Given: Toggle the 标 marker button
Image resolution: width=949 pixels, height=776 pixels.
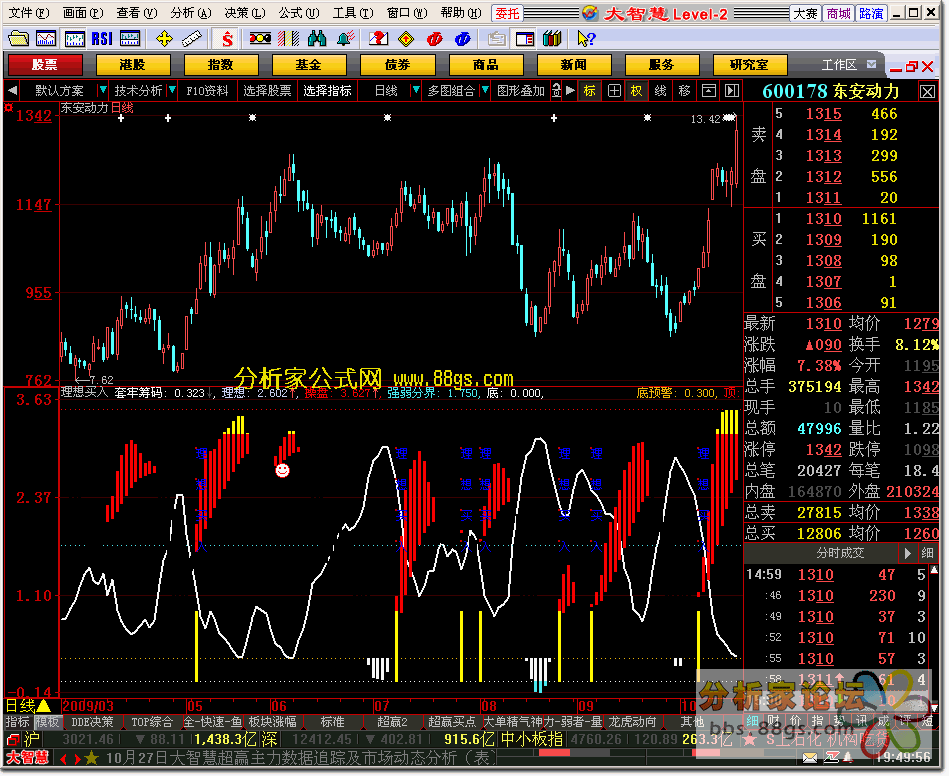Looking at the screenshot, I should [x=589, y=91].
